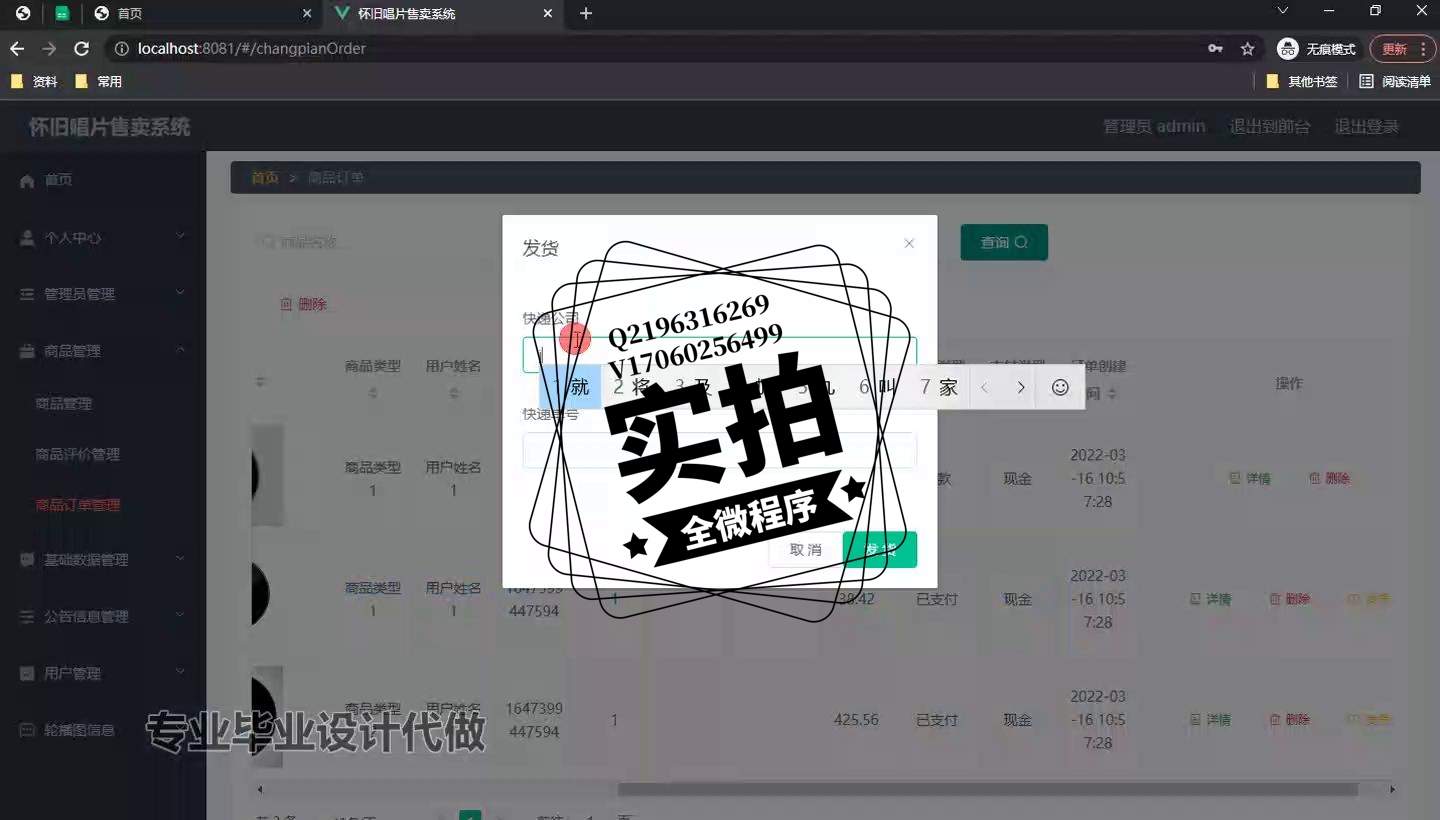Open 商品管理 submenu item
This screenshot has height=820, width=1440.
(x=64, y=404)
